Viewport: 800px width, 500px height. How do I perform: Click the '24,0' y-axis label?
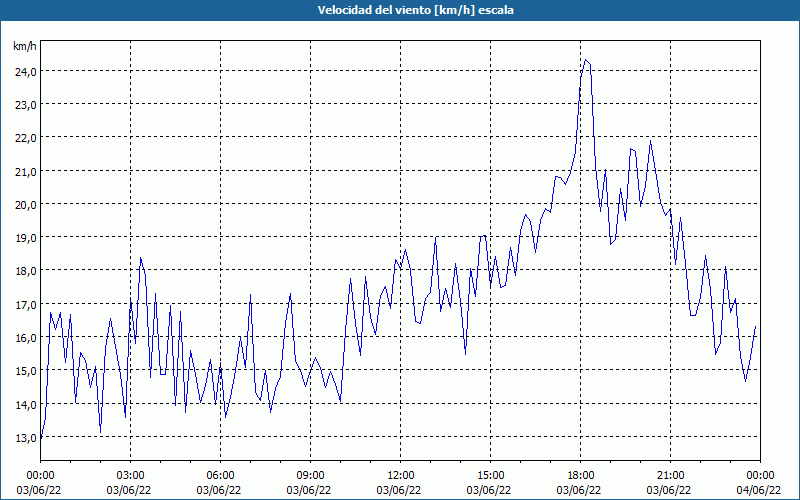tap(26, 71)
